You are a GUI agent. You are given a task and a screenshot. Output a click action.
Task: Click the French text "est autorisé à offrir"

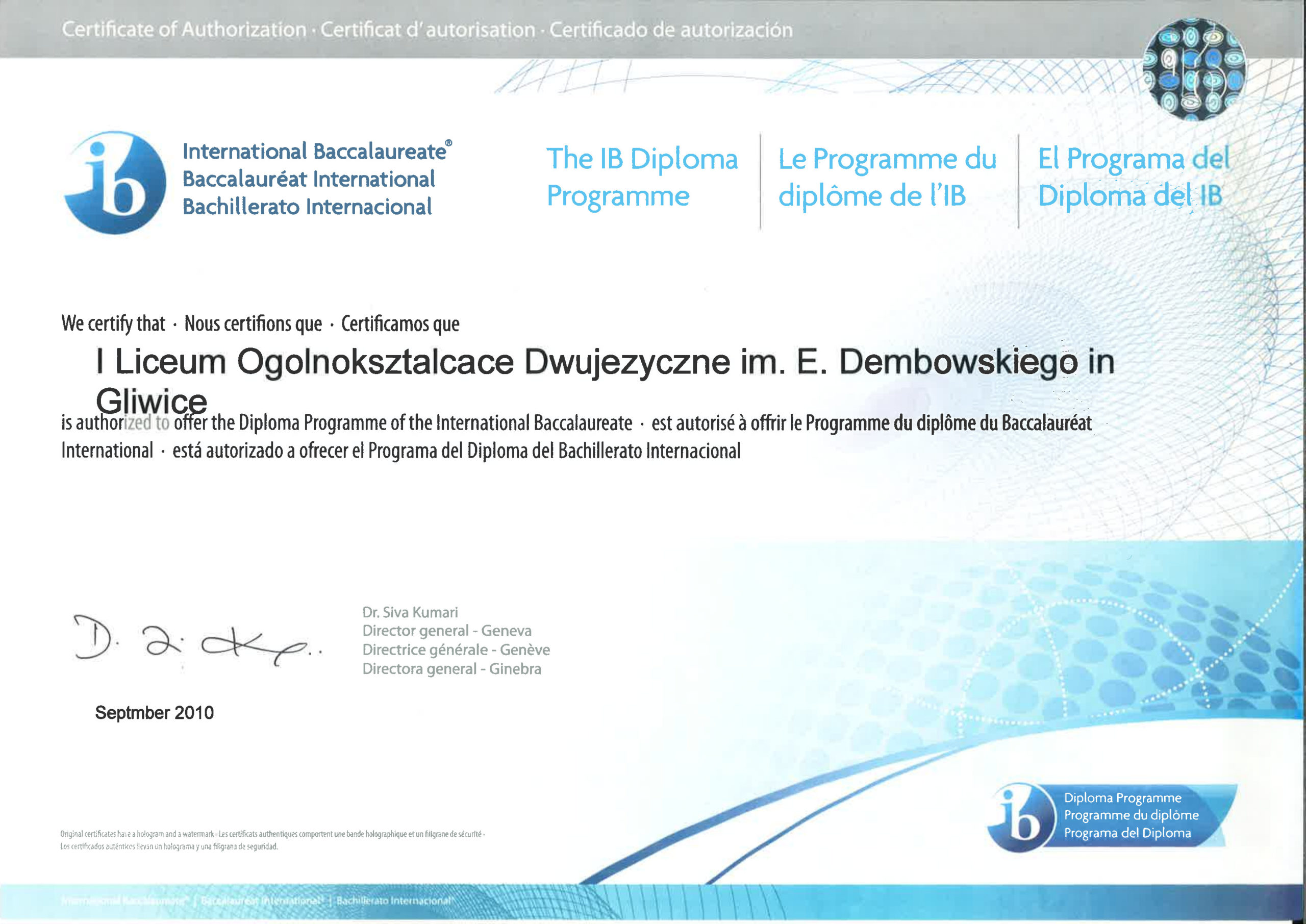(719, 423)
